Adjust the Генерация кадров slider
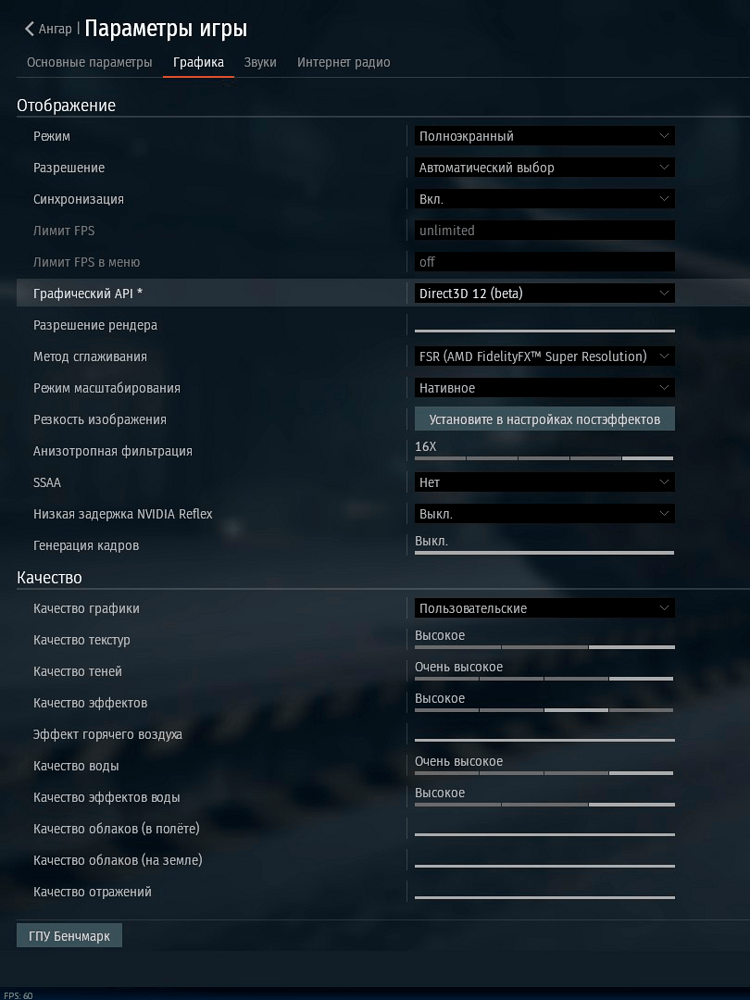The width and height of the screenshot is (750, 1000). tap(545, 552)
